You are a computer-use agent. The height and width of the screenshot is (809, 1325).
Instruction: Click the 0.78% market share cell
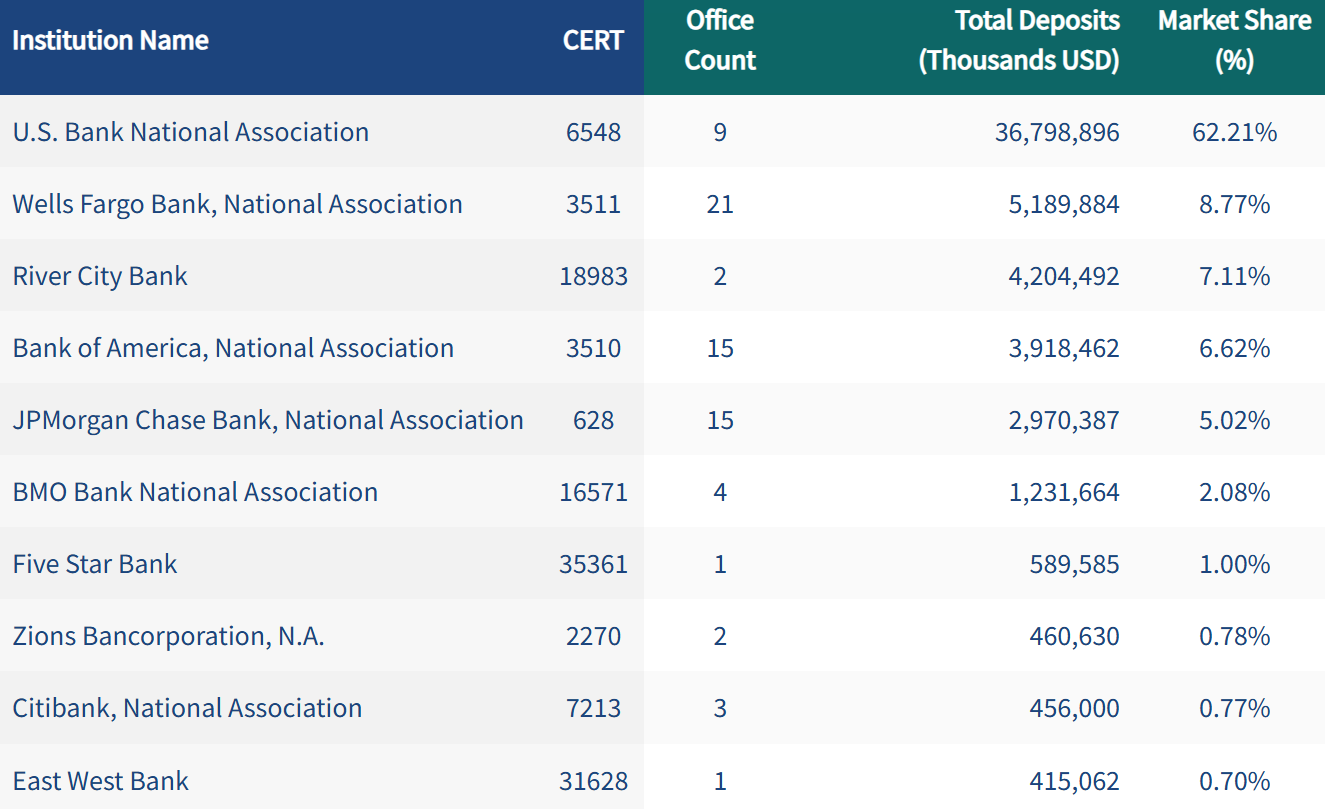pyautogui.click(x=1235, y=636)
